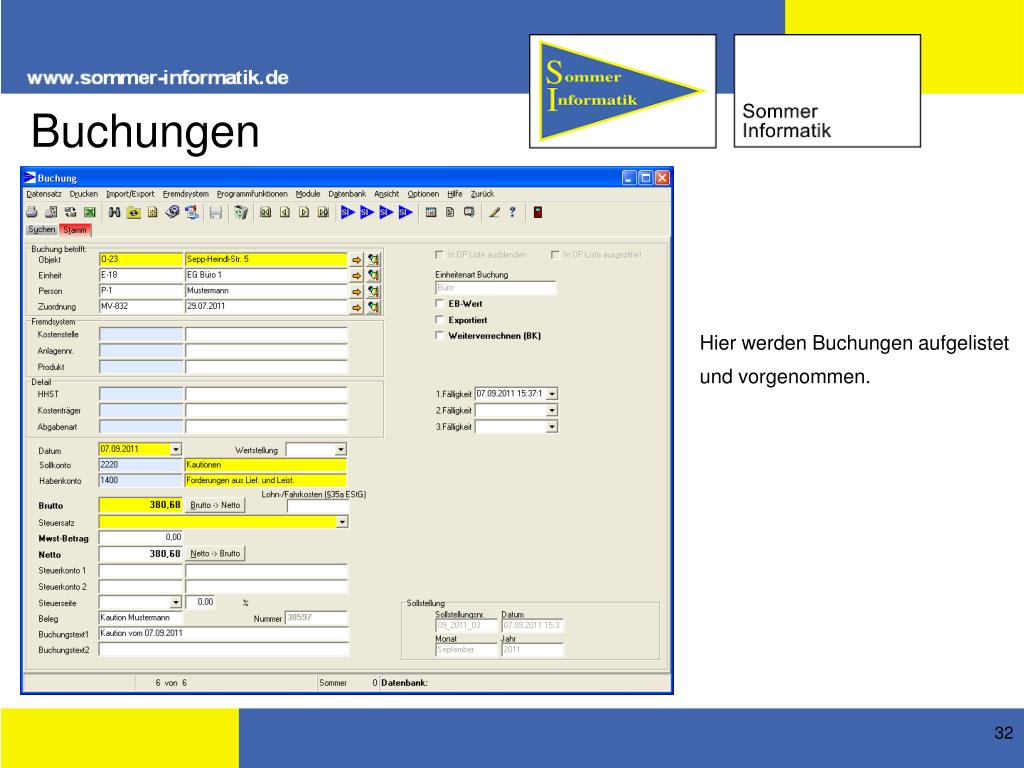Click the arrow button in the Person row
Viewport: 1024px width, 768px height.
click(357, 291)
